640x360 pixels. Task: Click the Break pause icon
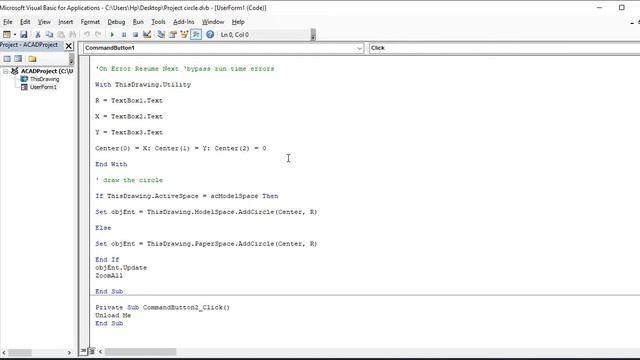[x=124, y=35]
